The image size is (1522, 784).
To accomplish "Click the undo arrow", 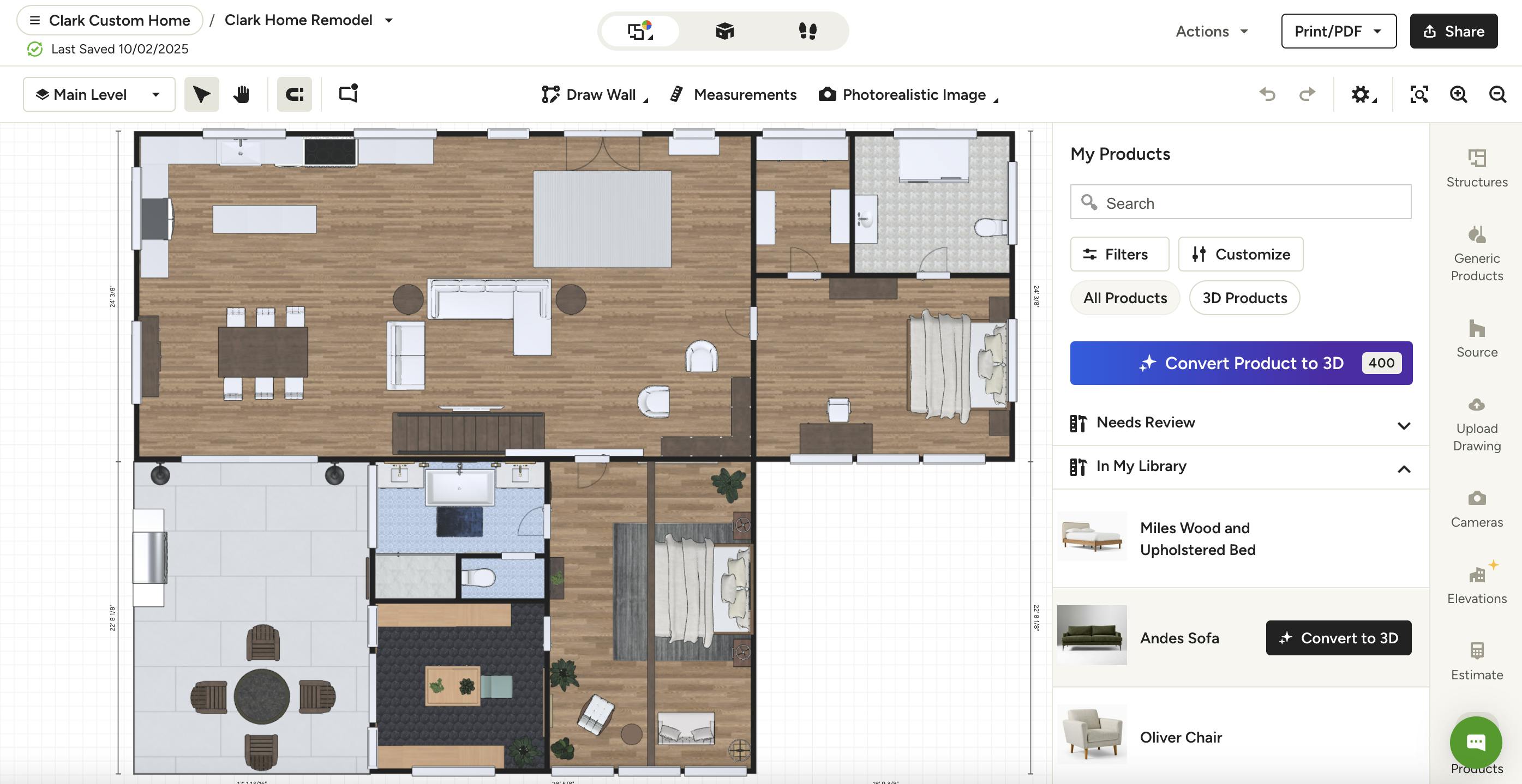I will [x=1267, y=94].
